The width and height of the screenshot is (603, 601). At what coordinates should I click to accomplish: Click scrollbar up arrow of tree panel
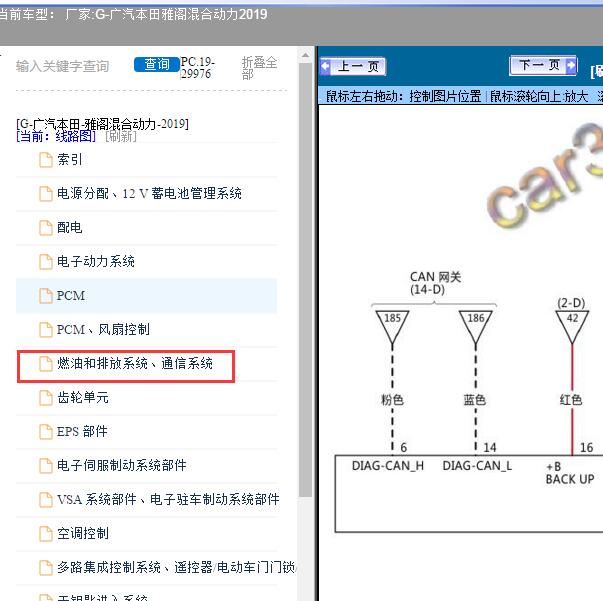pyautogui.click(x=305, y=55)
